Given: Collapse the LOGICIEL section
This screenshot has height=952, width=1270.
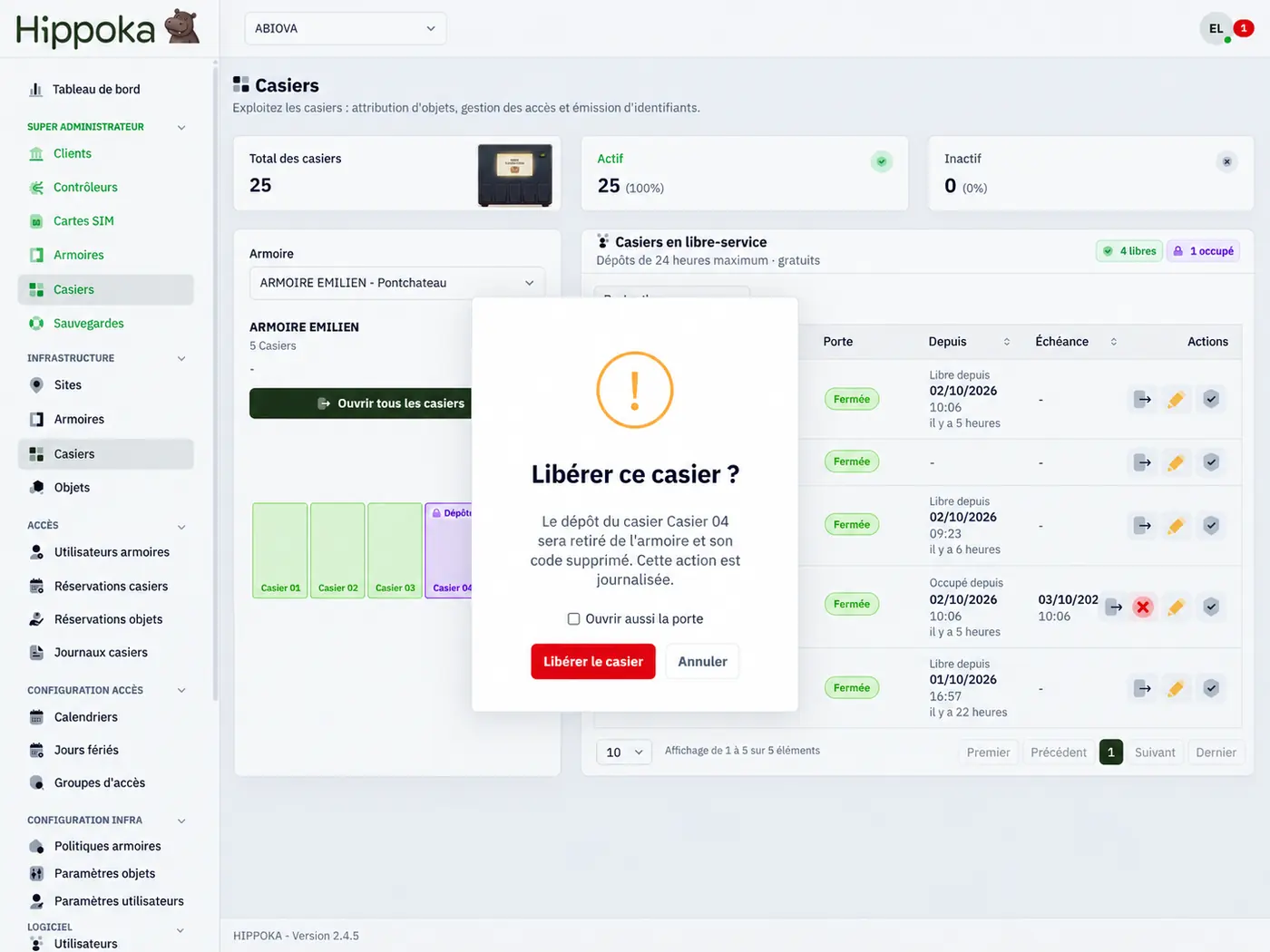Looking at the screenshot, I should point(181,929).
